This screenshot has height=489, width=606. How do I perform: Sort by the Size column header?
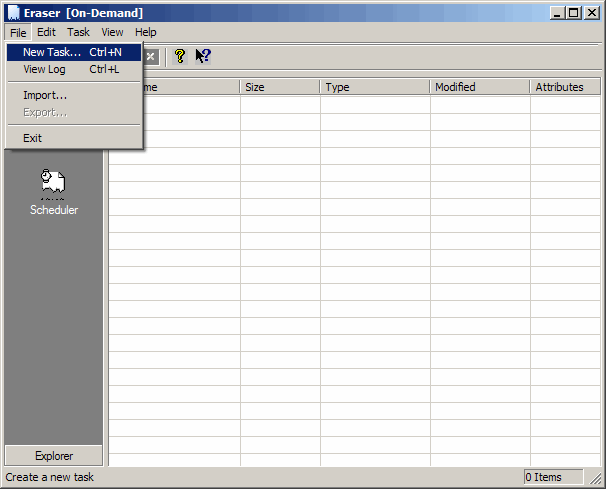tap(280, 87)
